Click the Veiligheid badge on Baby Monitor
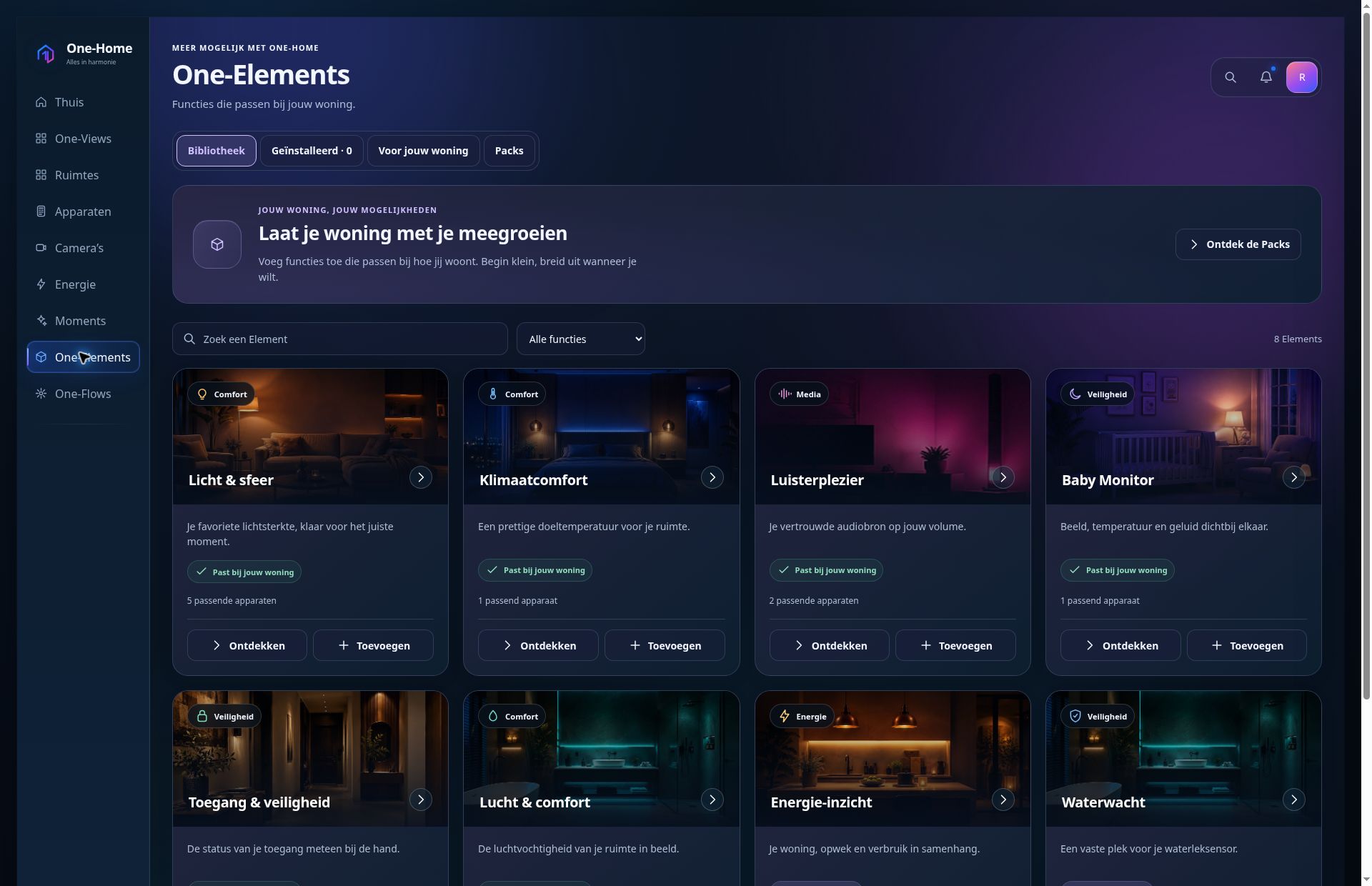The image size is (1372, 886). (x=1098, y=394)
